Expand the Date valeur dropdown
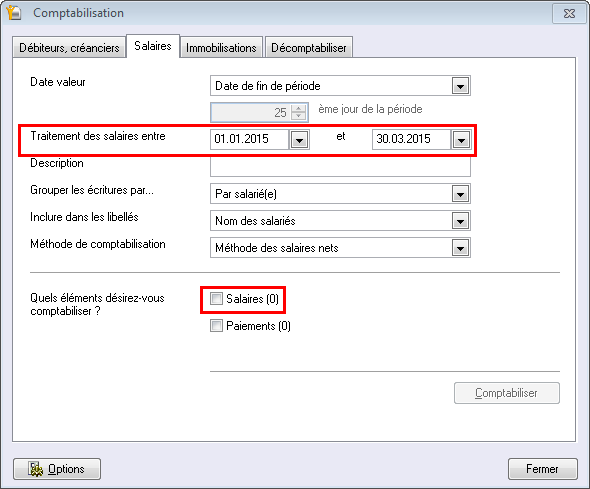The width and height of the screenshot is (590, 489). pos(460,86)
